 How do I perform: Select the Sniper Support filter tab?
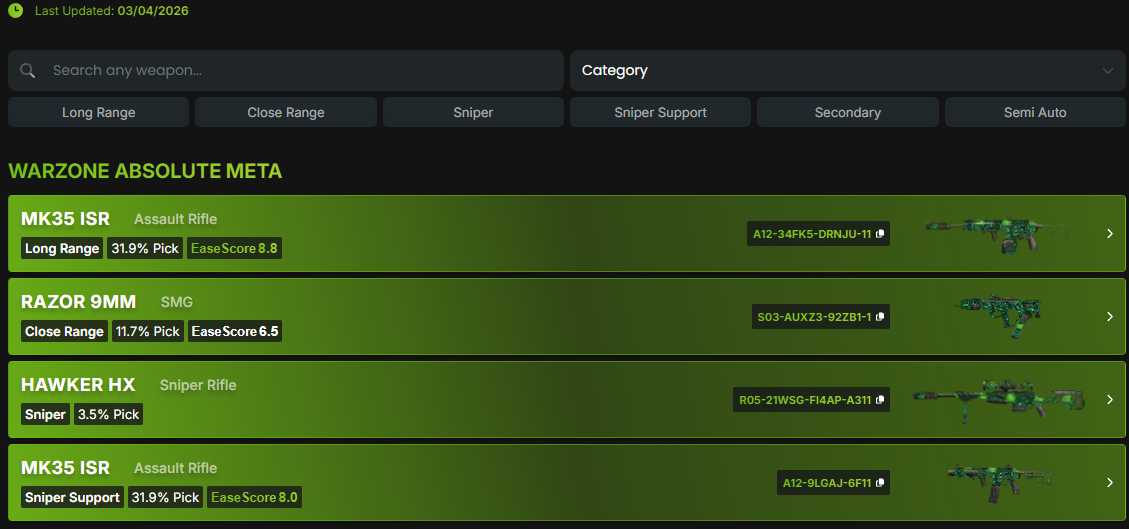click(660, 112)
